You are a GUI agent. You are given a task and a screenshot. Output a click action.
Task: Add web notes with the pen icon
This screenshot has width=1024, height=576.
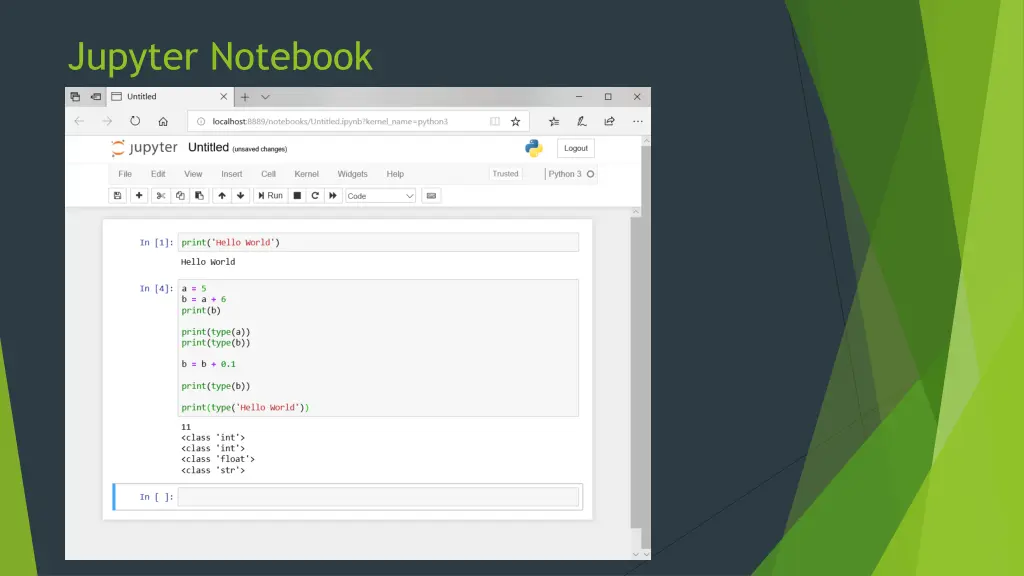pyautogui.click(x=581, y=121)
